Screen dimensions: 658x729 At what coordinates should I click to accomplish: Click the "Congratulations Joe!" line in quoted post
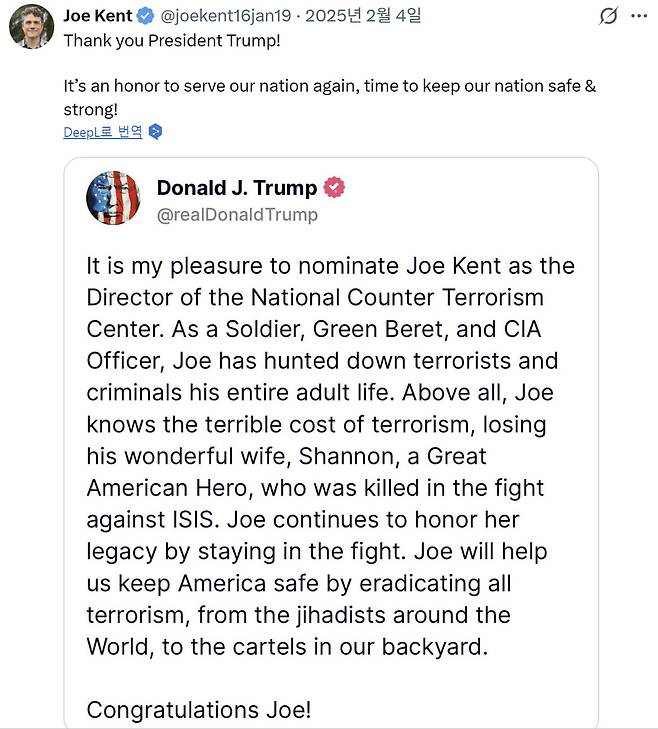[x=199, y=710]
